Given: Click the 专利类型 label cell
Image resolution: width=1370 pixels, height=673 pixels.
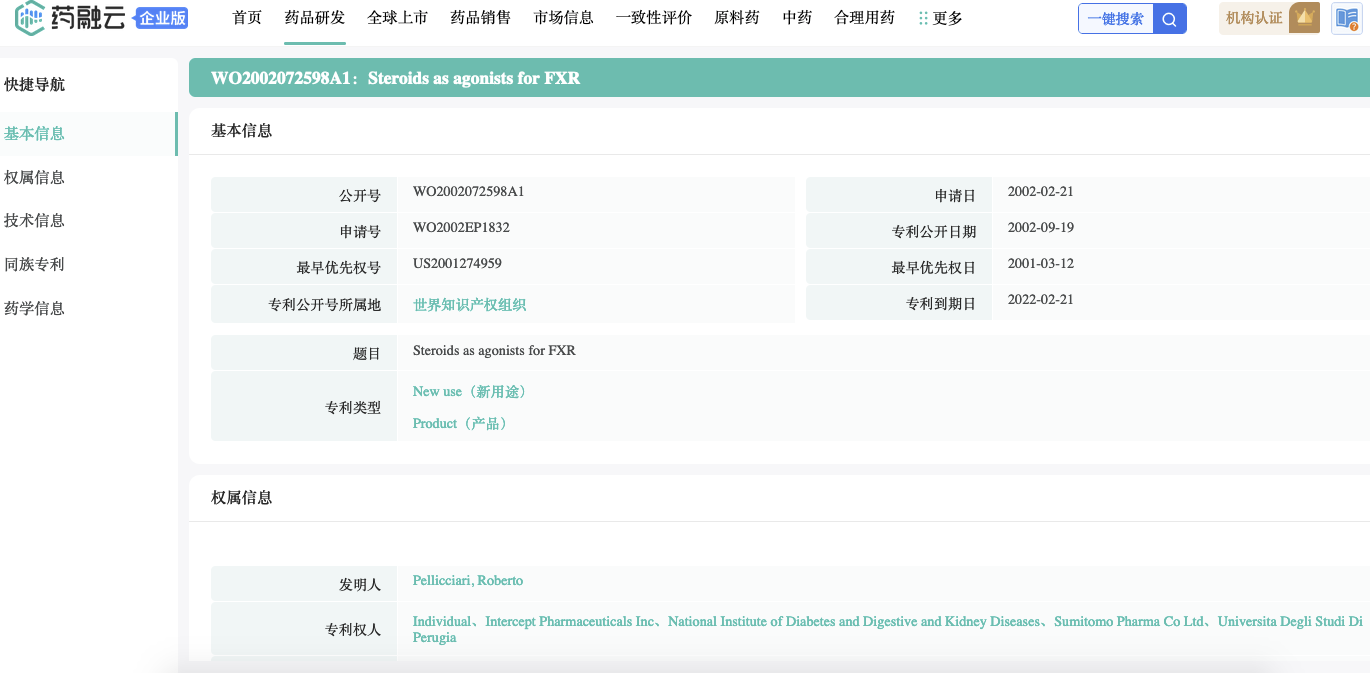Looking at the screenshot, I should [304, 407].
